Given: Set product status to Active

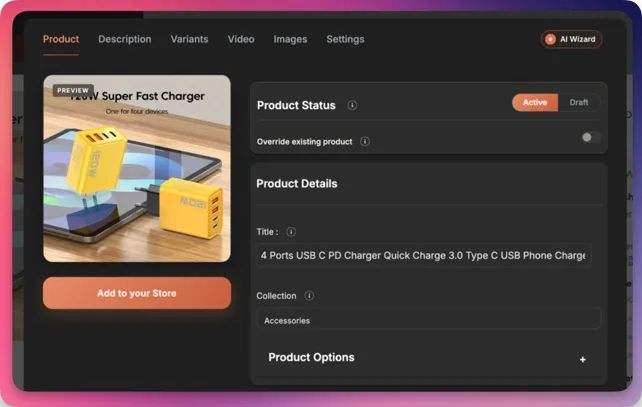Looking at the screenshot, I should pyautogui.click(x=535, y=102).
